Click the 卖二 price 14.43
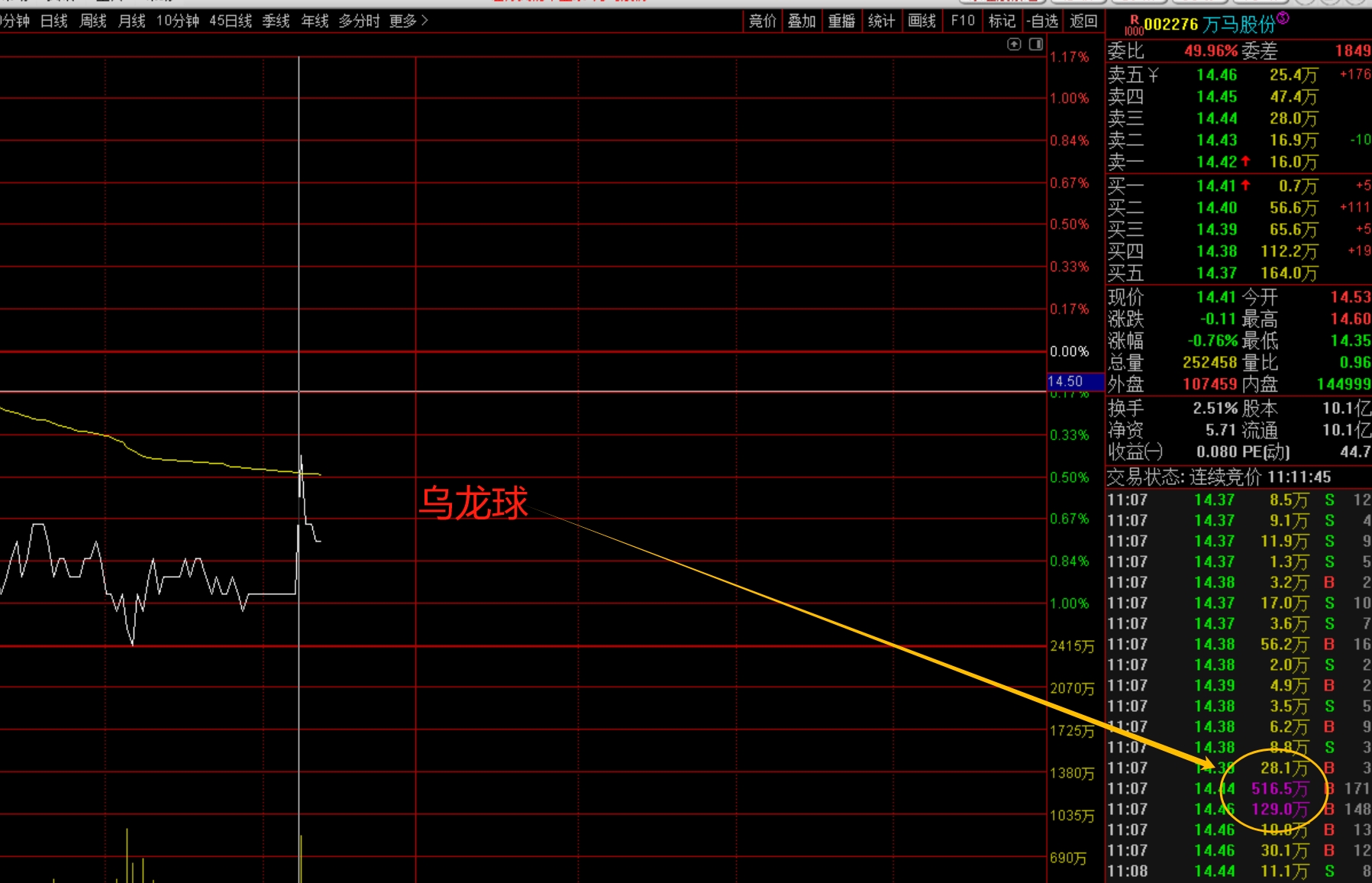 pos(1216,141)
